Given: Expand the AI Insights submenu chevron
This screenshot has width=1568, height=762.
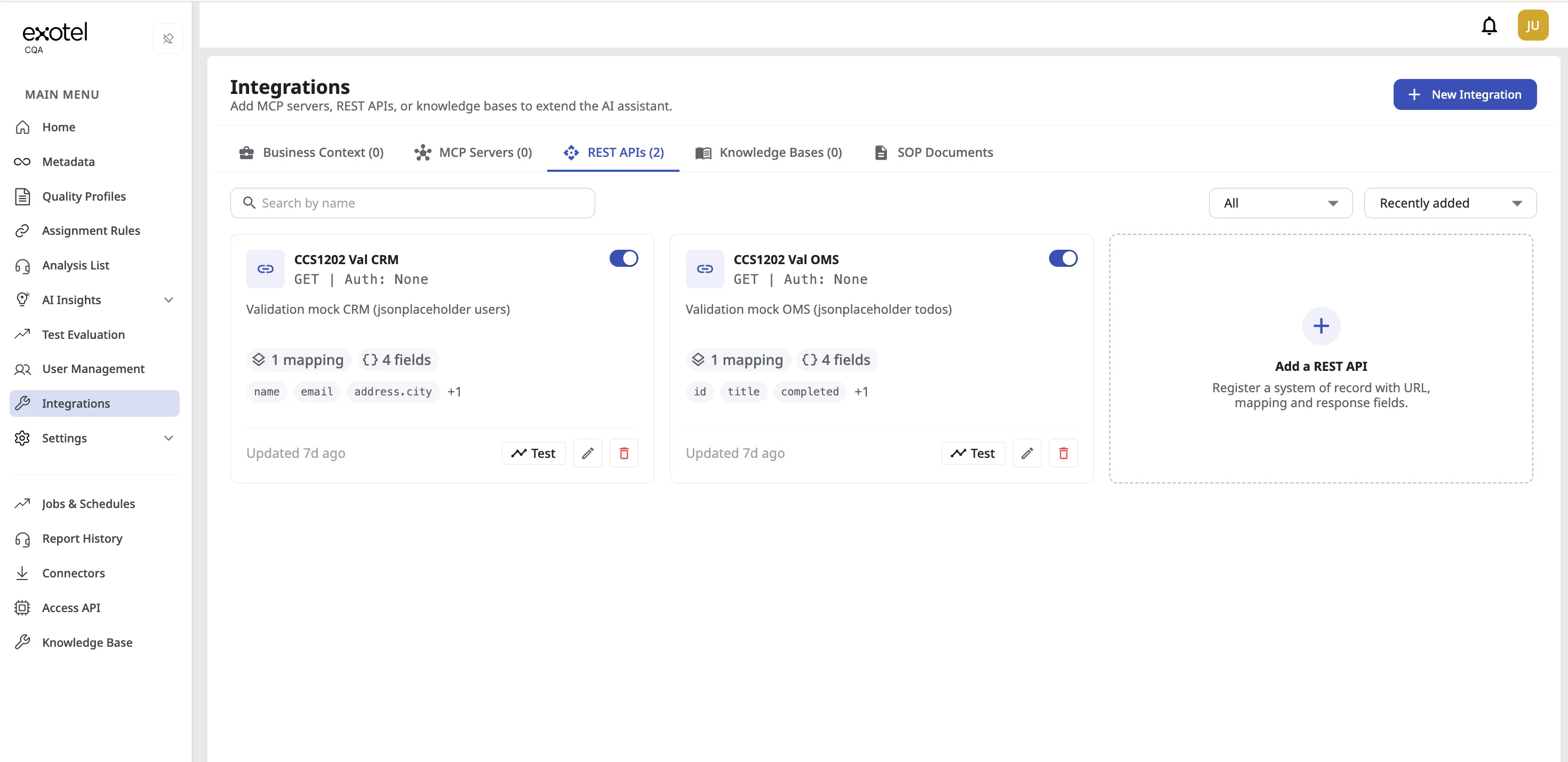Looking at the screenshot, I should (x=169, y=300).
